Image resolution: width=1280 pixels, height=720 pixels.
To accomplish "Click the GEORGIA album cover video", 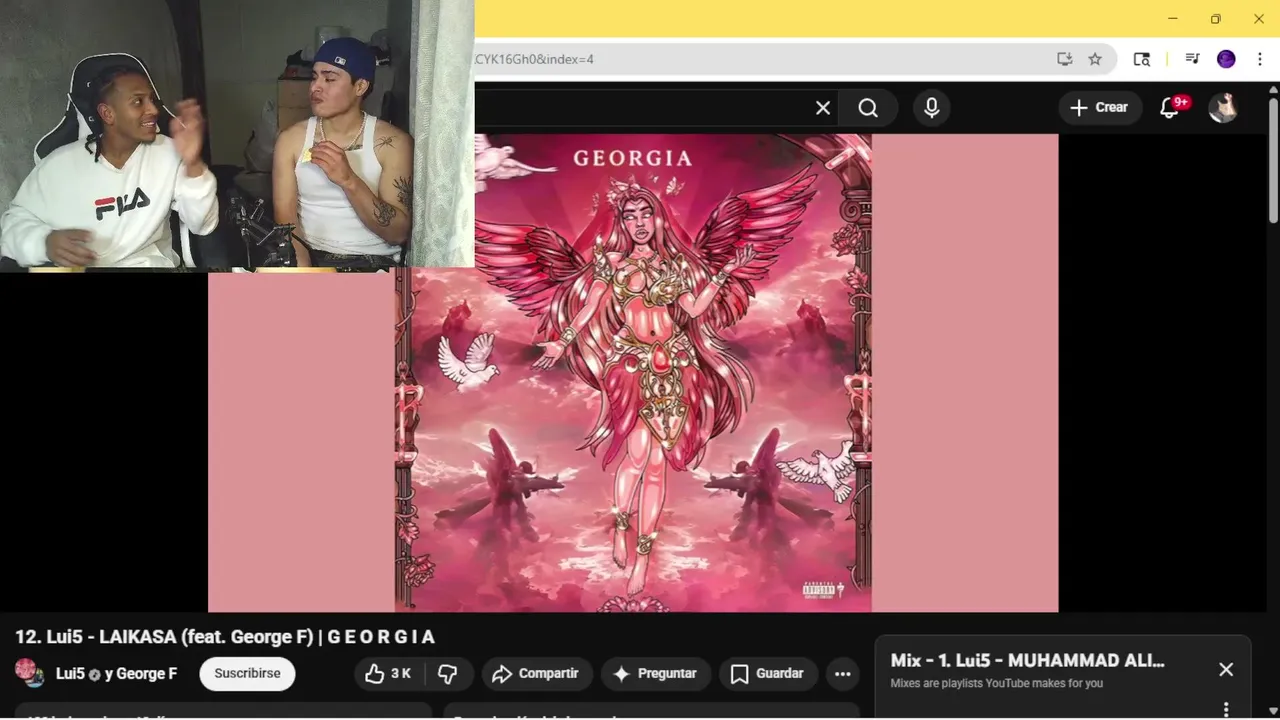I will pos(633,373).
